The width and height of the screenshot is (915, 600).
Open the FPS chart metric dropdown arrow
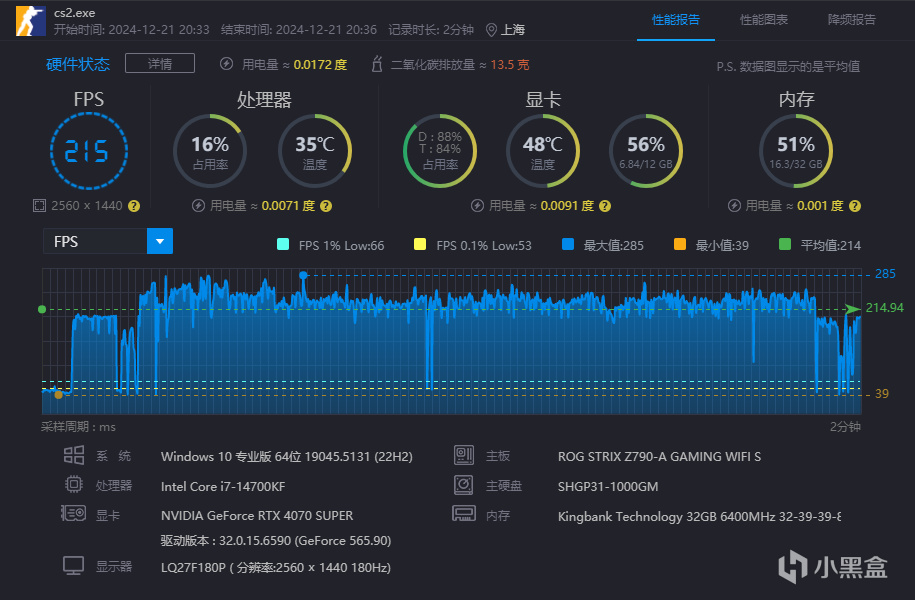pyautogui.click(x=160, y=241)
